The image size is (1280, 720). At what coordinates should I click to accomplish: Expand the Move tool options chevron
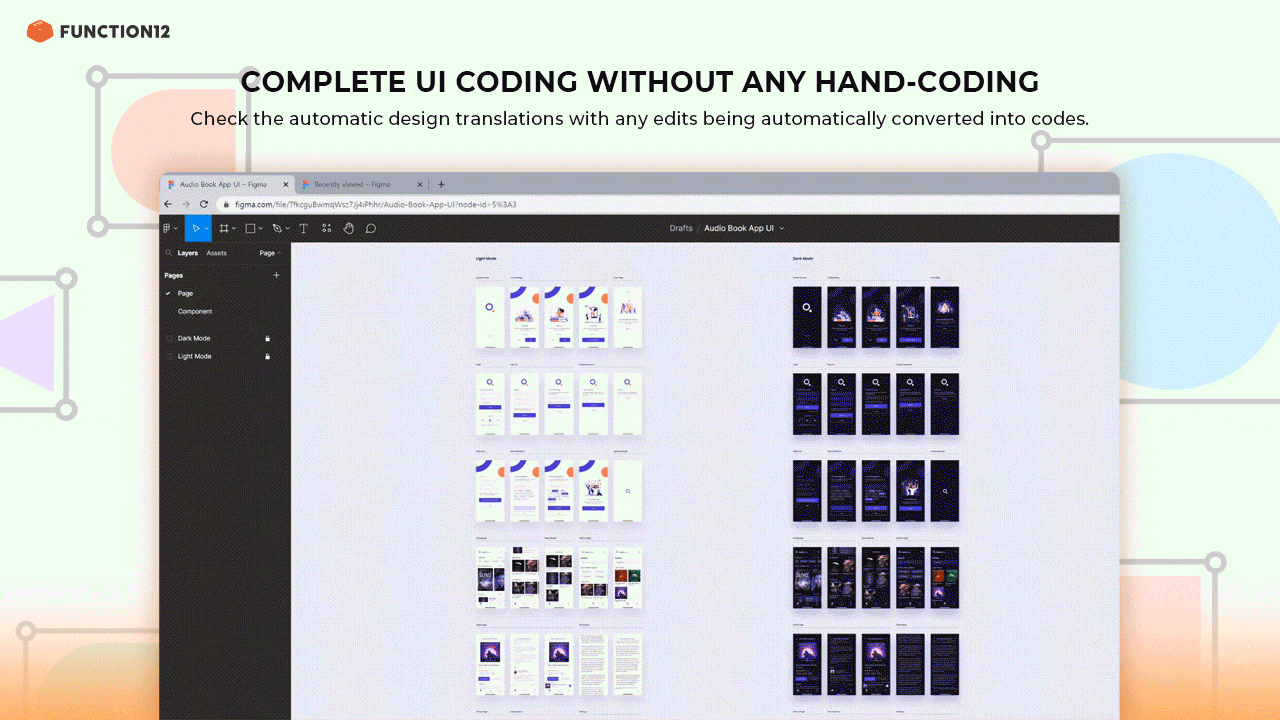click(207, 229)
